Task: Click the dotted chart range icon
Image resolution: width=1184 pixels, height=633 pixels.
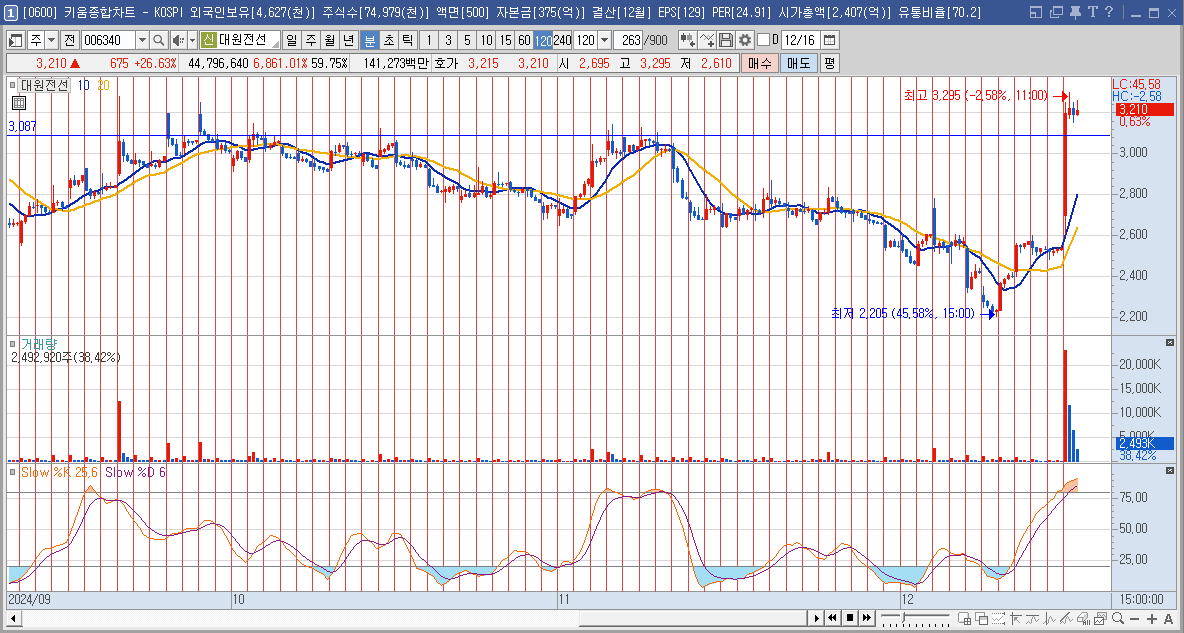Action: point(998,618)
